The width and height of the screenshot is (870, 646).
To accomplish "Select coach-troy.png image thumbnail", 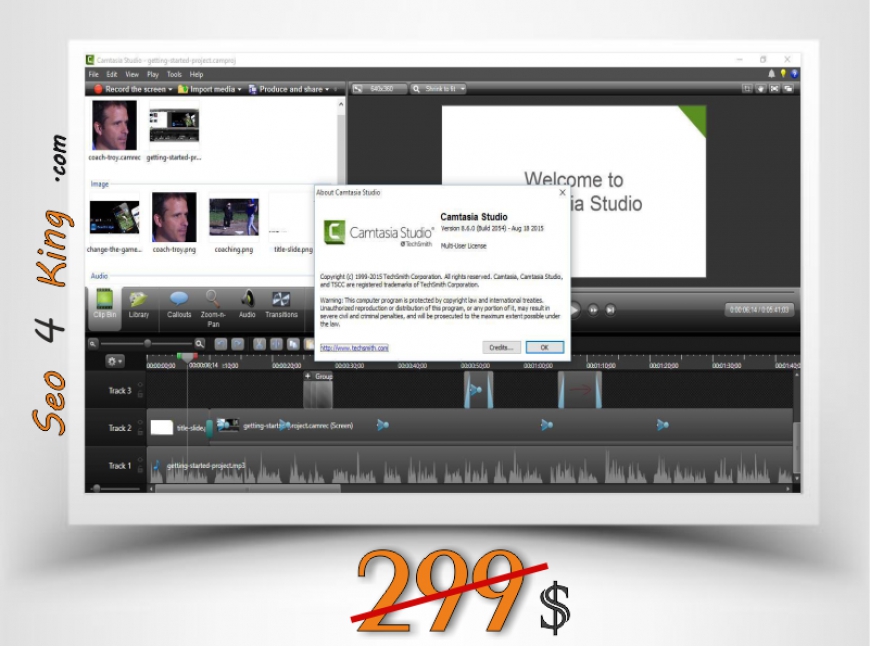I will coord(174,216).
